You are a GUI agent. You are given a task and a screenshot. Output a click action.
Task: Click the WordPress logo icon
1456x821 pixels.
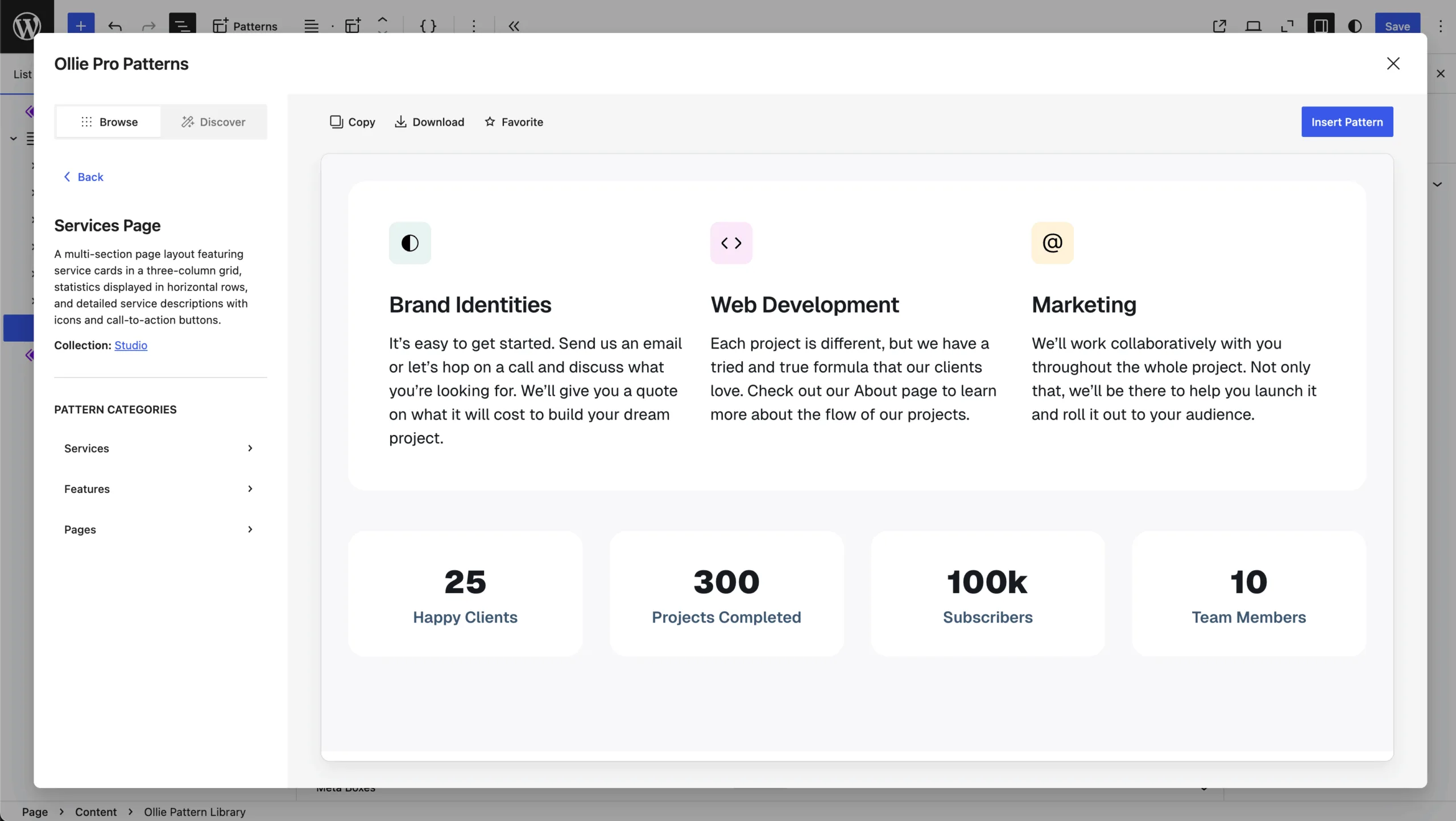(x=27, y=26)
